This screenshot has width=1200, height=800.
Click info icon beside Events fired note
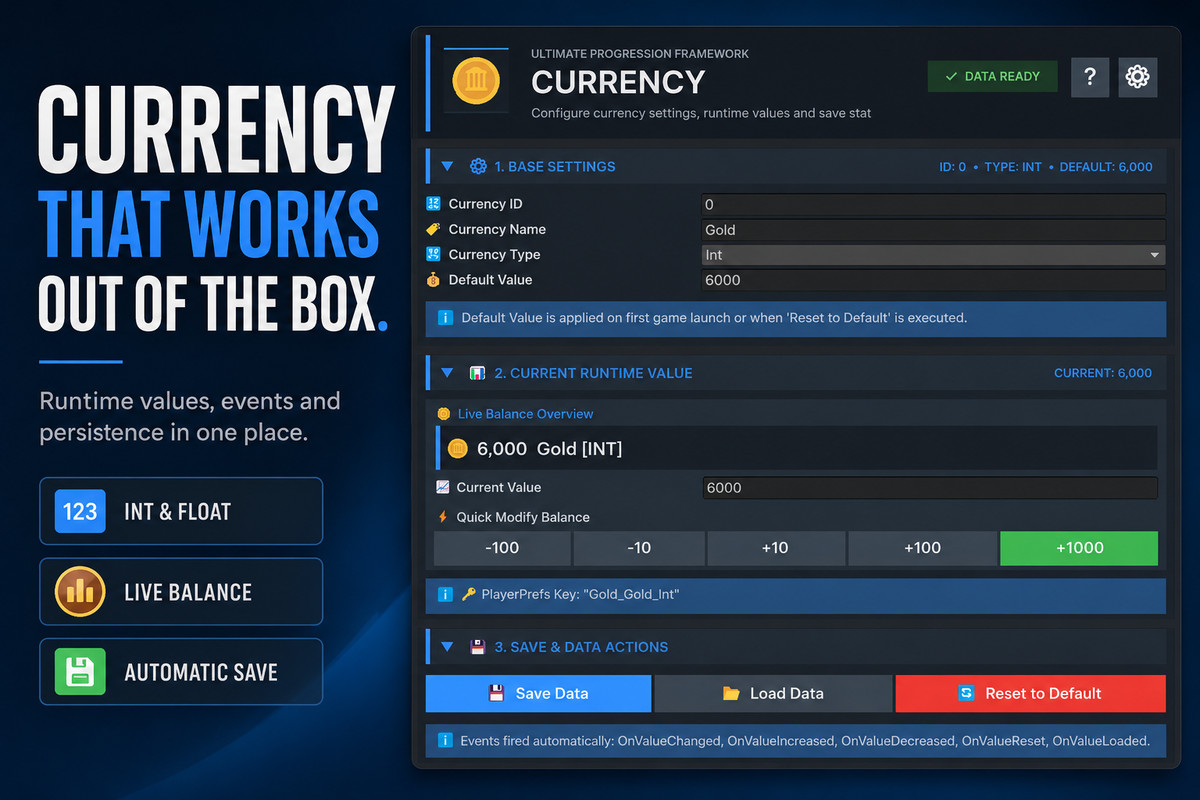coord(446,741)
